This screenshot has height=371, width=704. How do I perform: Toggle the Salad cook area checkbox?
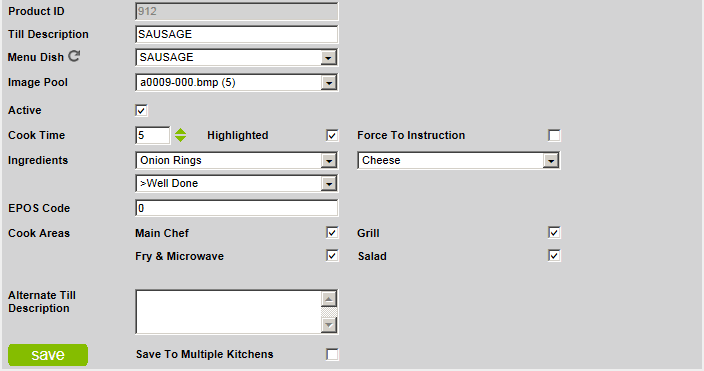tap(554, 256)
